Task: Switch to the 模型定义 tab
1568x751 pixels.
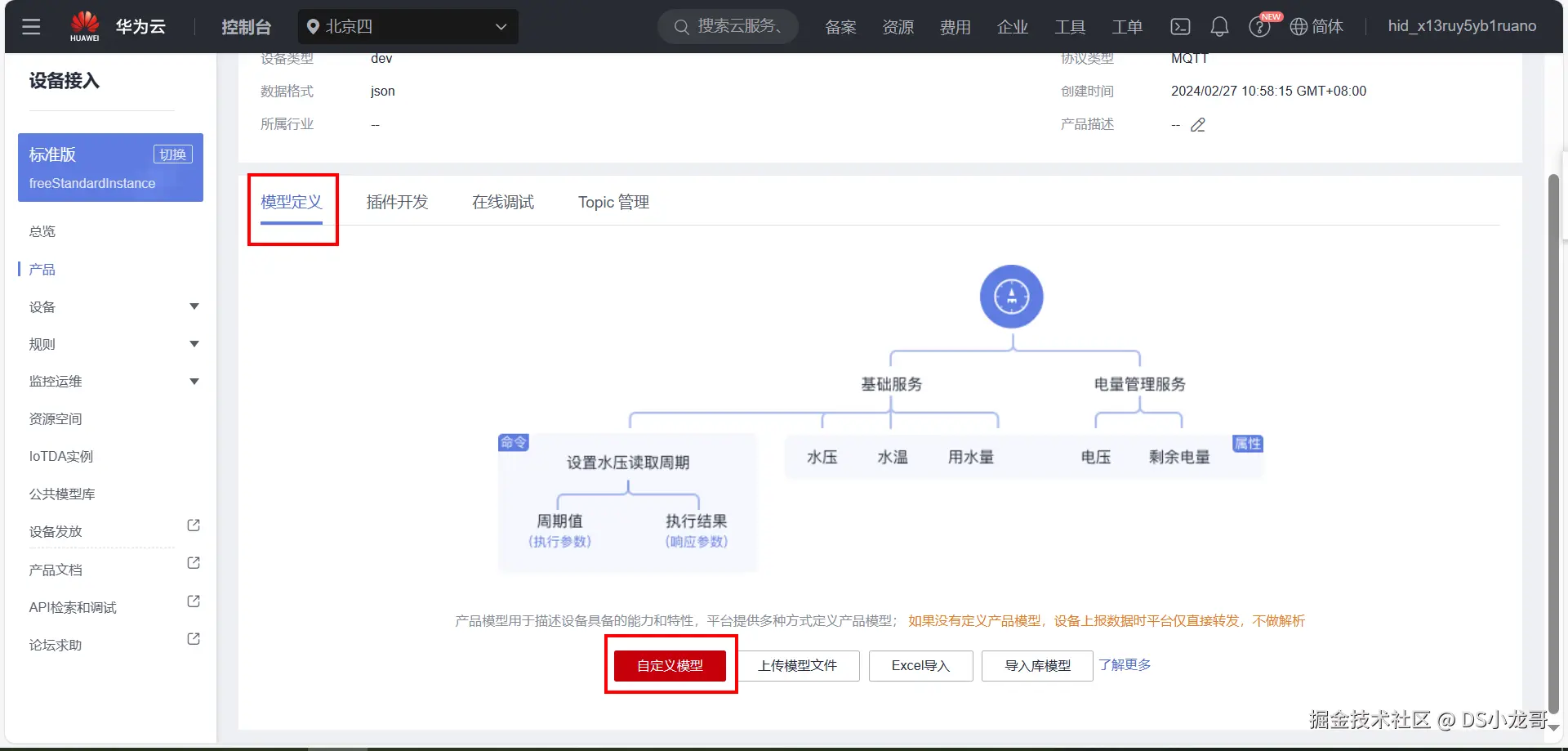Action: [292, 202]
